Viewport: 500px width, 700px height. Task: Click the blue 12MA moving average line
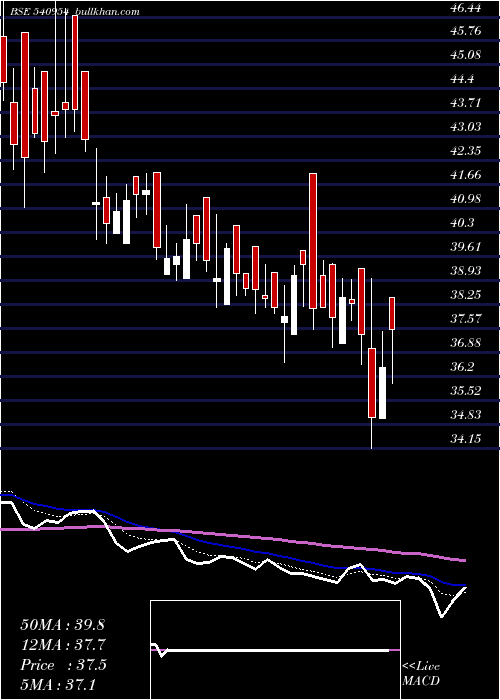coord(232,548)
